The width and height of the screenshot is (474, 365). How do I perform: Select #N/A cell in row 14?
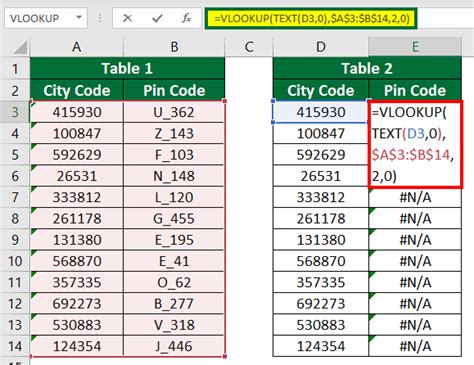click(x=415, y=346)
